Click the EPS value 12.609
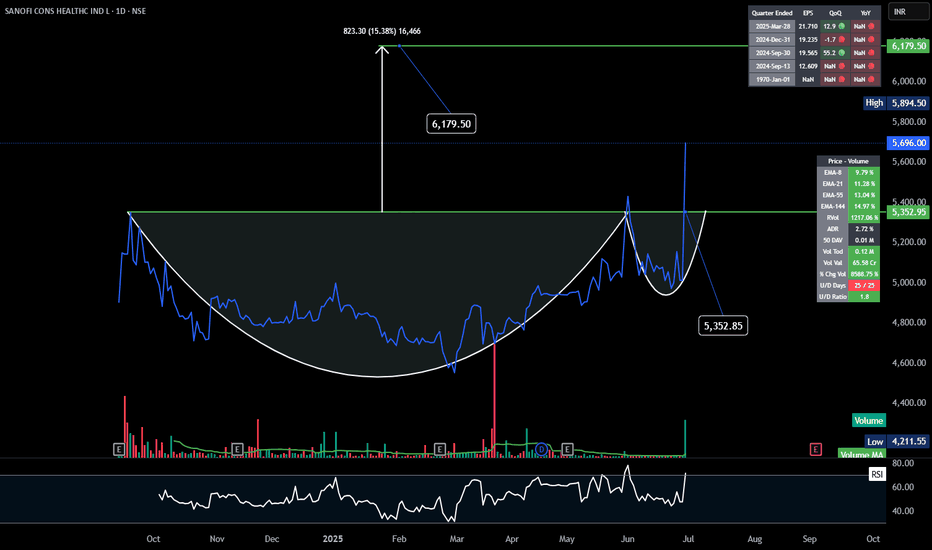Screen dimensions: 932x550 pyautogui.click(x=808, y=66)
